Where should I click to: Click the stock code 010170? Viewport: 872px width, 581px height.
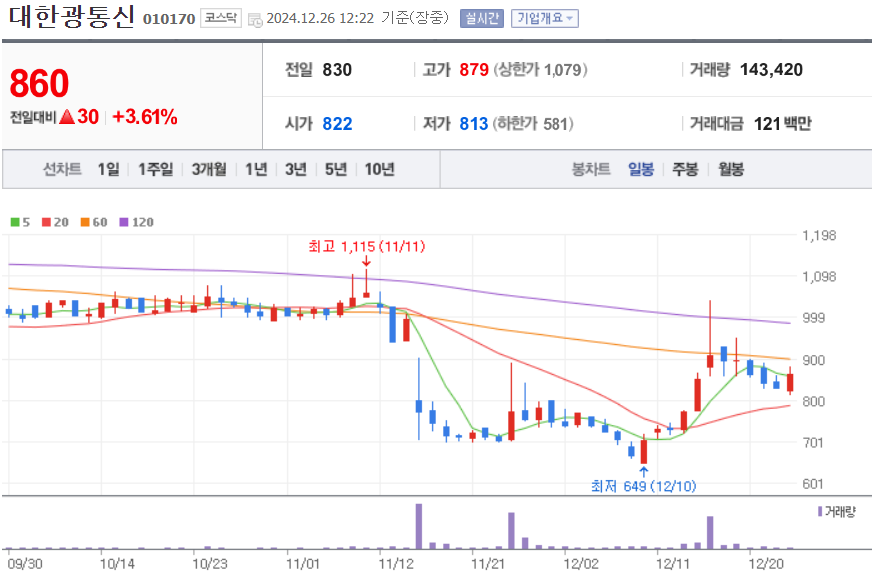(x=169, y=19)
